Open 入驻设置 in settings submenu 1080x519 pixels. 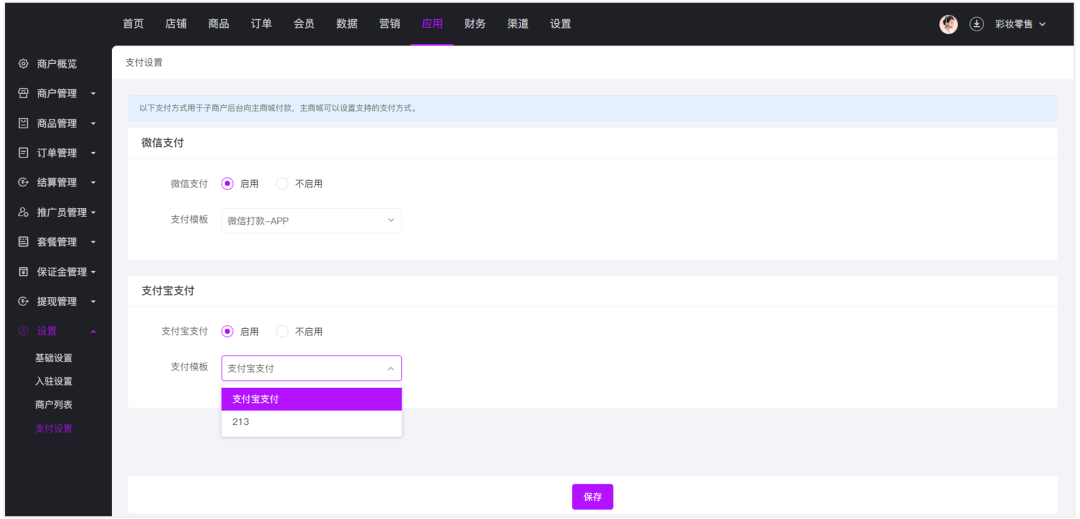click(54, 381)
